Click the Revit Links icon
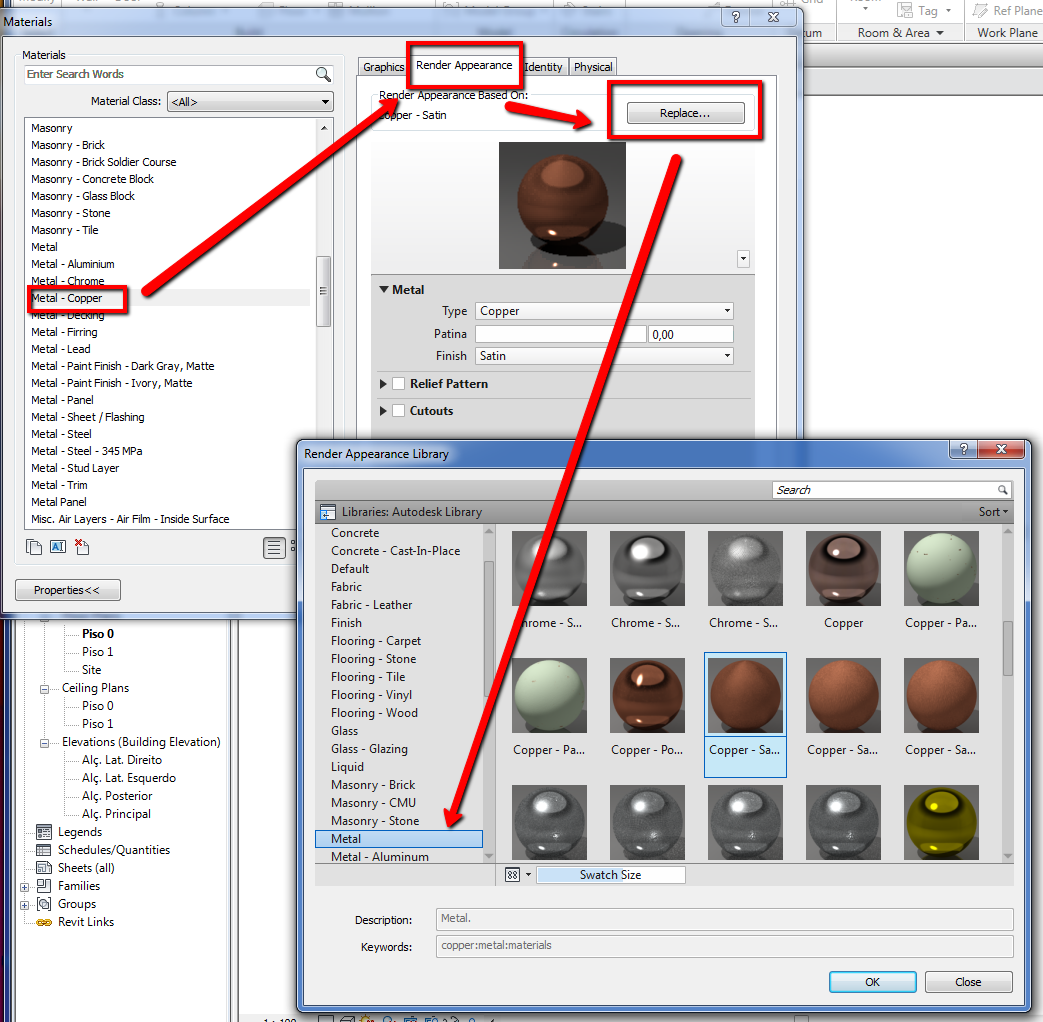Screen dimensions: 1043x1022 (44, 922)
